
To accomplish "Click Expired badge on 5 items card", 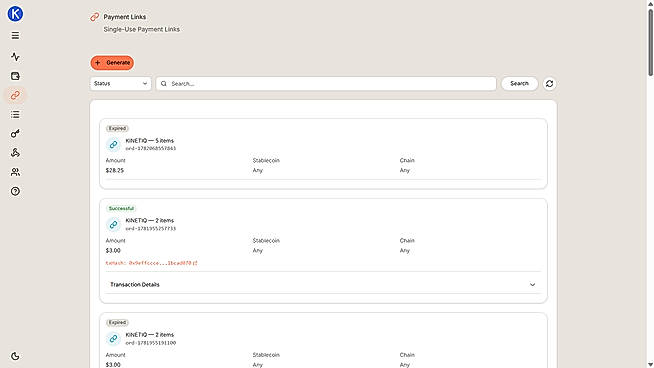I will coord(117,129).
